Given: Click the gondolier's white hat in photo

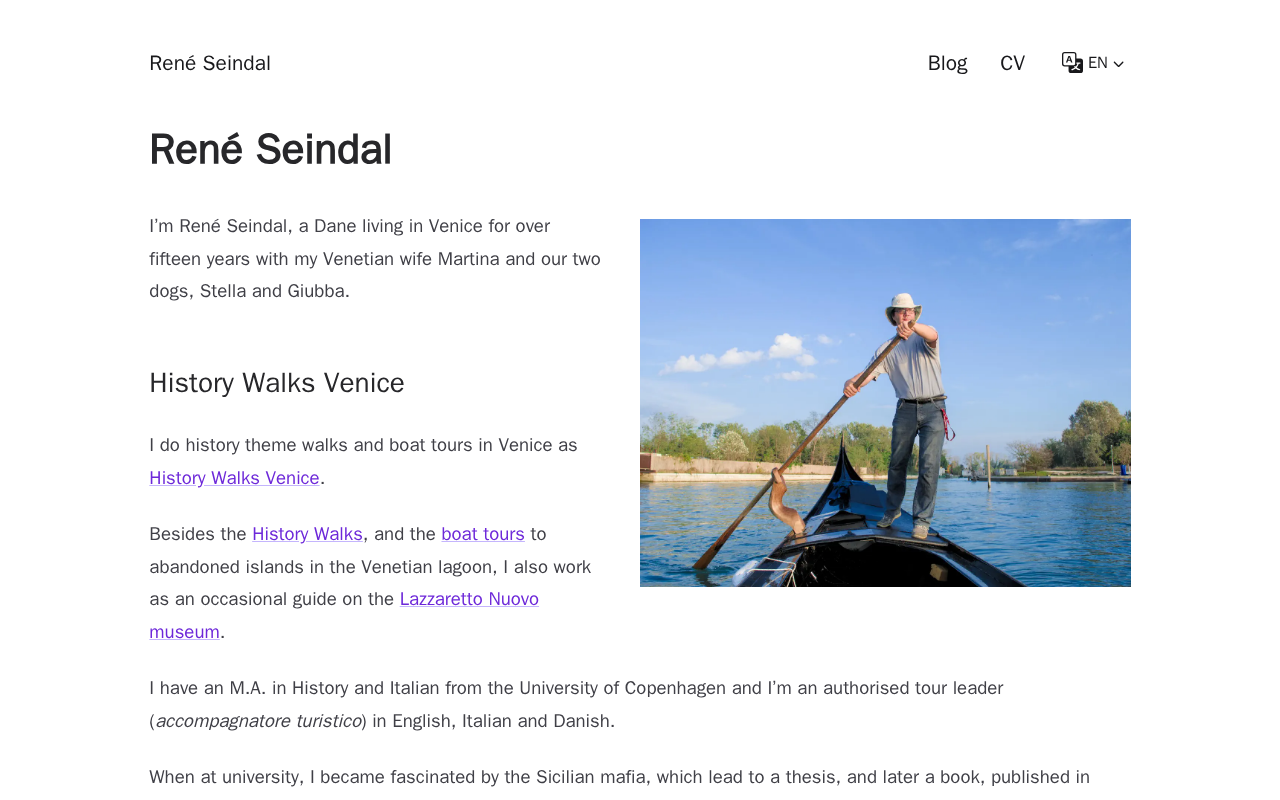Looking at the screenshot, I should point(904,302).
